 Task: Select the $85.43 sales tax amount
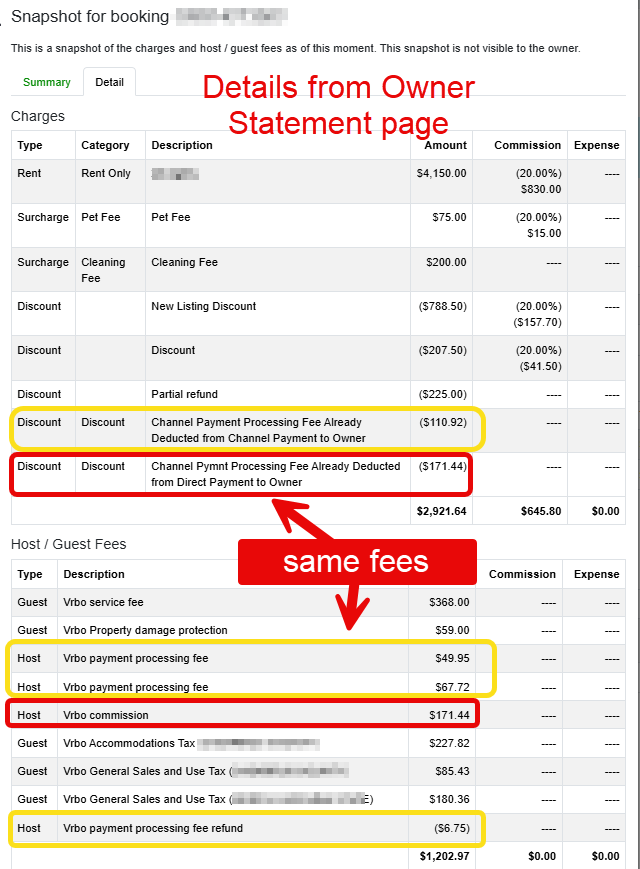pyautogui.click(x=452, y=771)
